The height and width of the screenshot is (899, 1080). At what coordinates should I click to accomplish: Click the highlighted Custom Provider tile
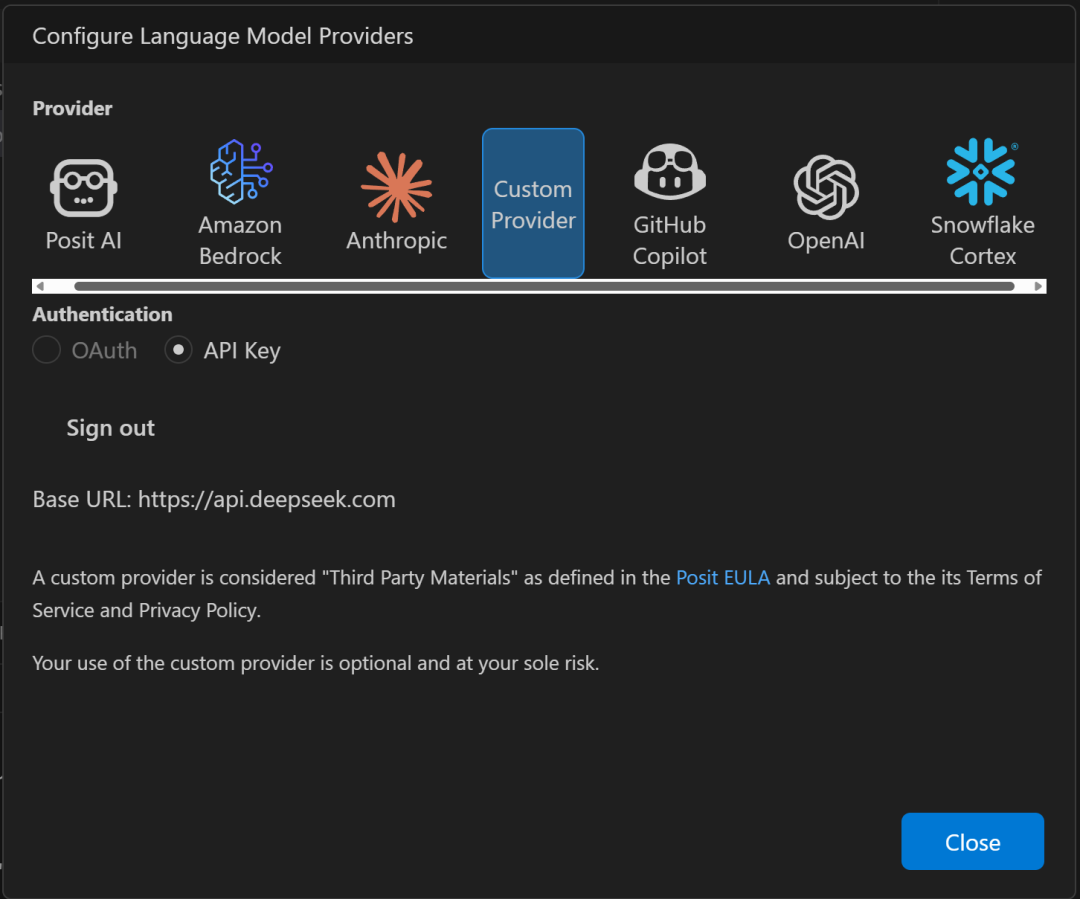533,203
